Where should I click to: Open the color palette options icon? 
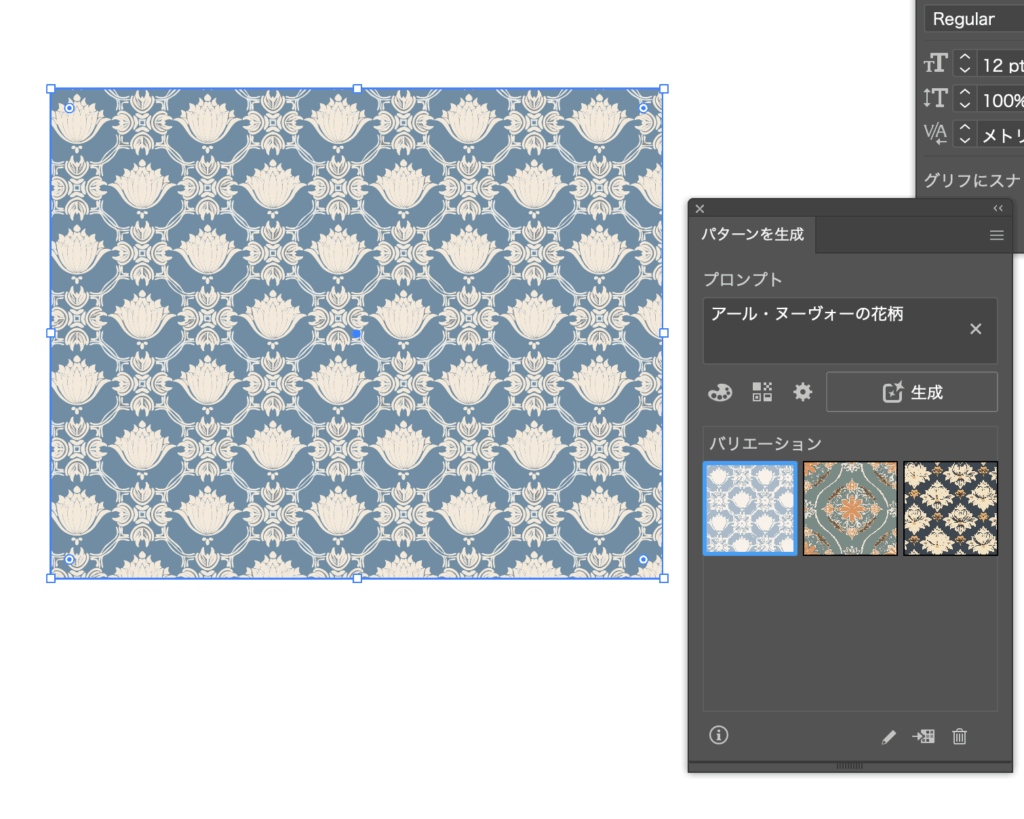coord(719,392)
